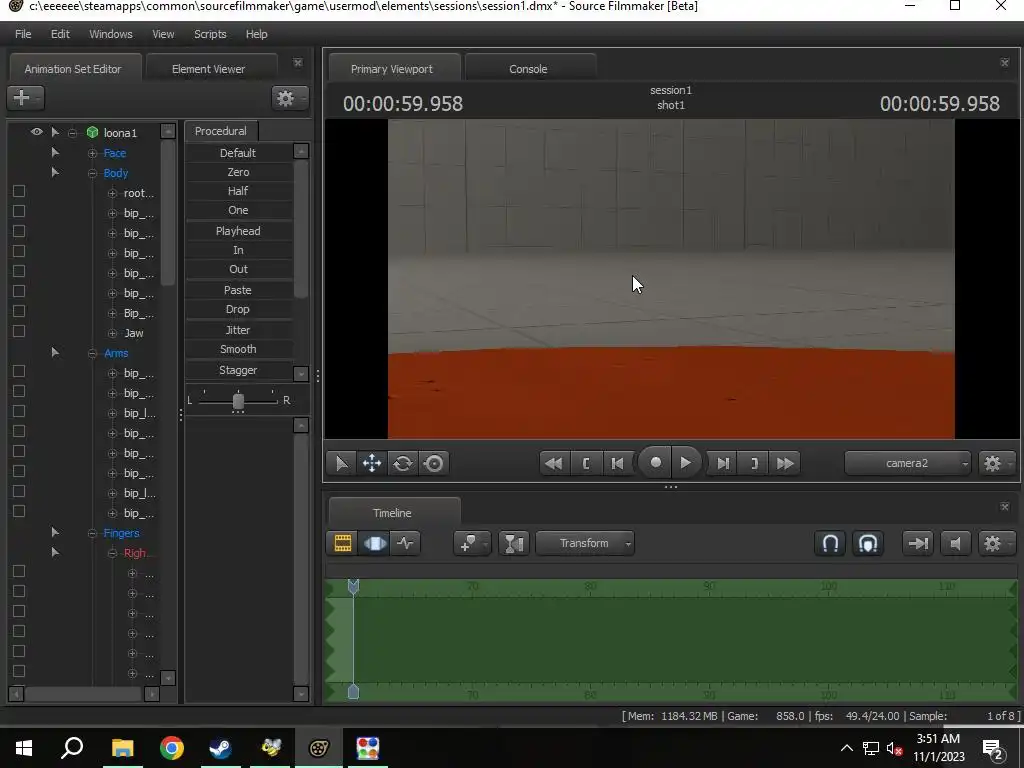The image size is (1024, 768).
Task: Open Windows search from the taskbar
Action: 72,748
